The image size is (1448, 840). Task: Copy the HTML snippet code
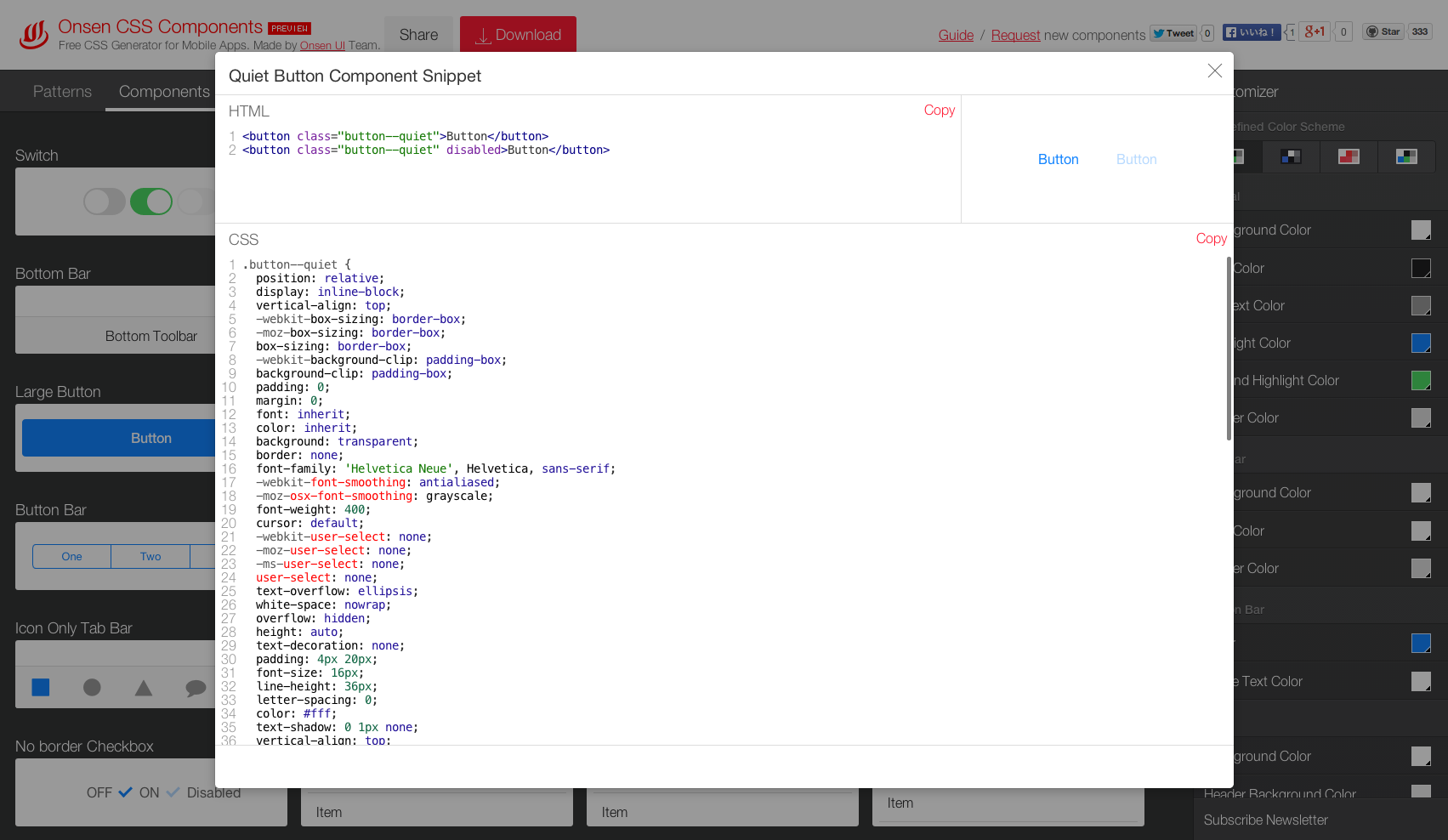939,111
